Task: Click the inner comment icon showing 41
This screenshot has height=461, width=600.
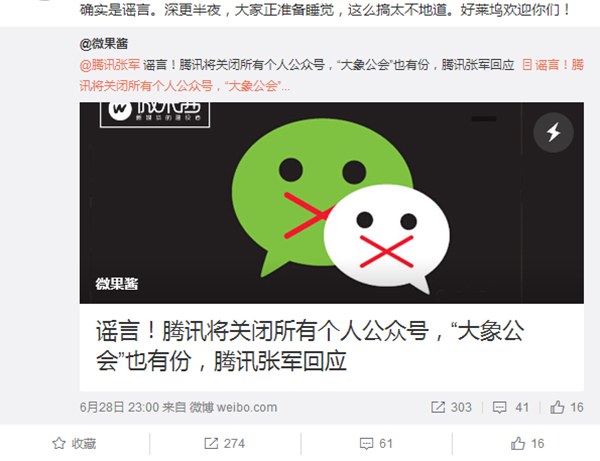Action: (x=499, y=407)
